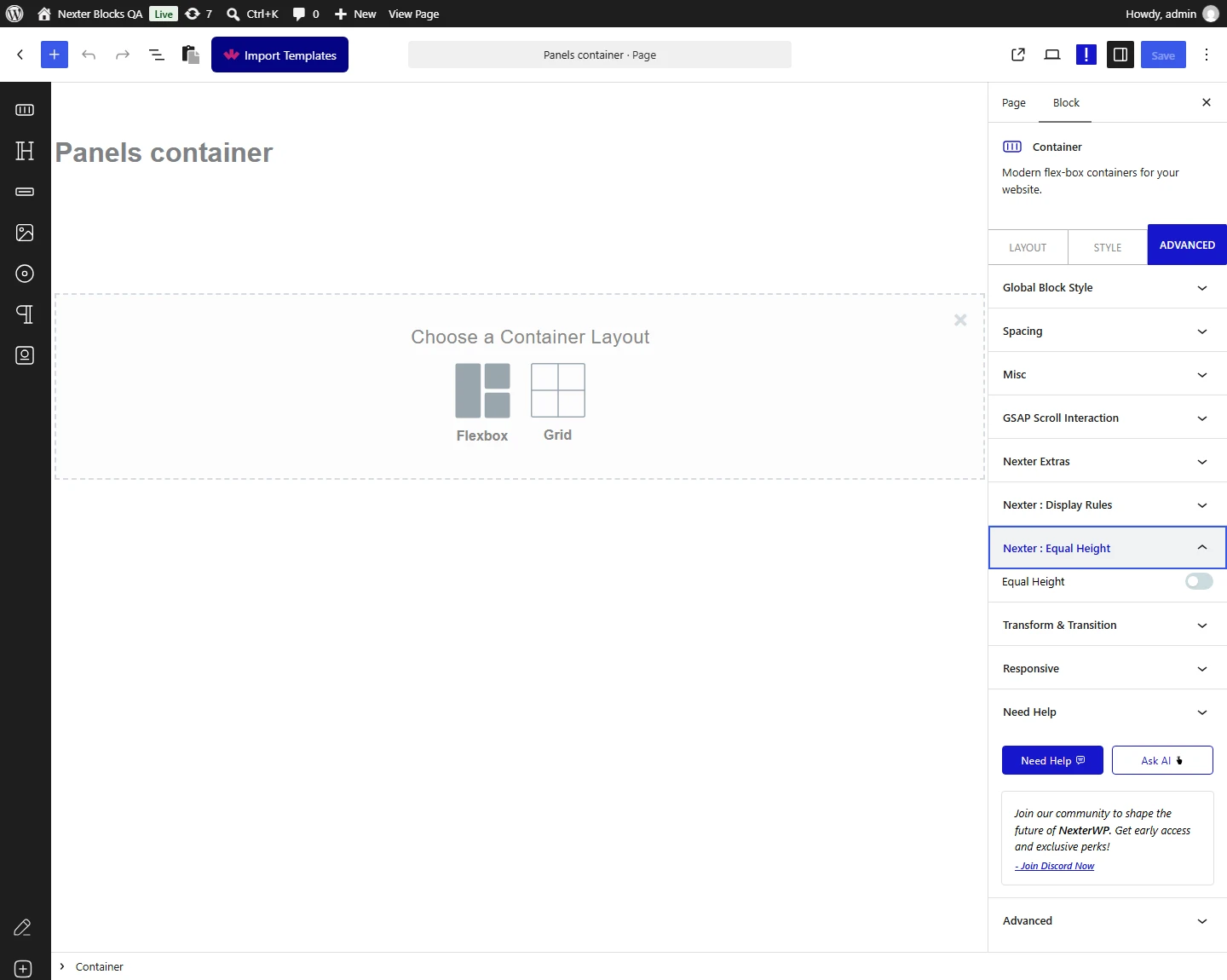This screenshot has width=1227, height=980.
Task: Click the blue Need Help button
Action: pyautogui.click(x=1052, y=760)
